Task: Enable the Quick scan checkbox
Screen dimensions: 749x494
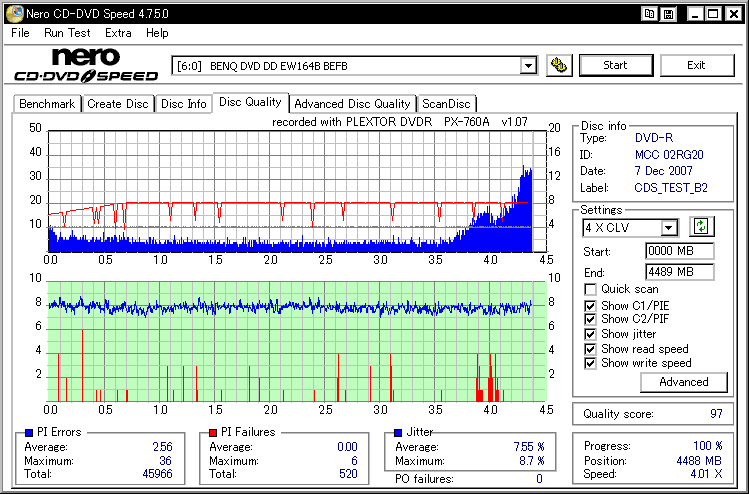Action: (591, 289)
